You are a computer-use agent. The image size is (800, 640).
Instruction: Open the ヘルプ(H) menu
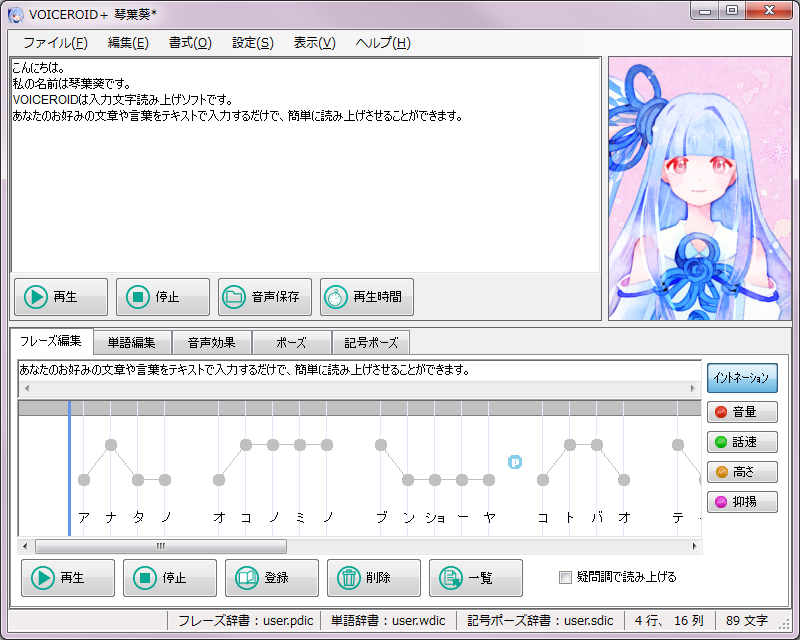point(383,43)
